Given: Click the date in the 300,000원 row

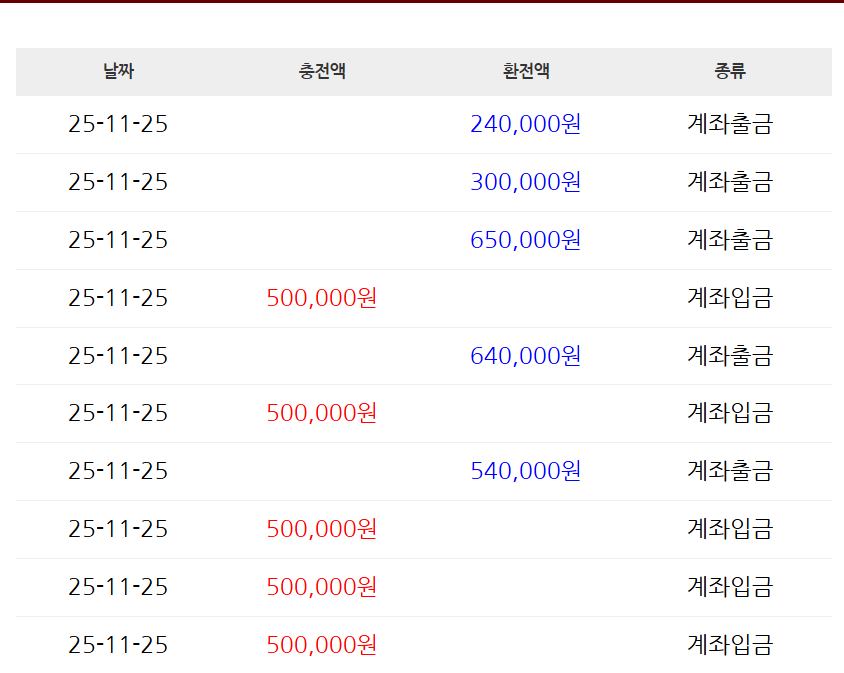Looking at the screenshot, I should [118, 182].
